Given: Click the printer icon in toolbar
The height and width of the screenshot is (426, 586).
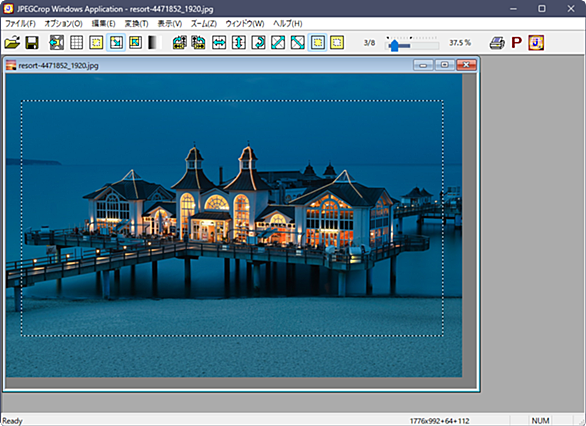Looking at the screenshot, I should tap(497, 43).
